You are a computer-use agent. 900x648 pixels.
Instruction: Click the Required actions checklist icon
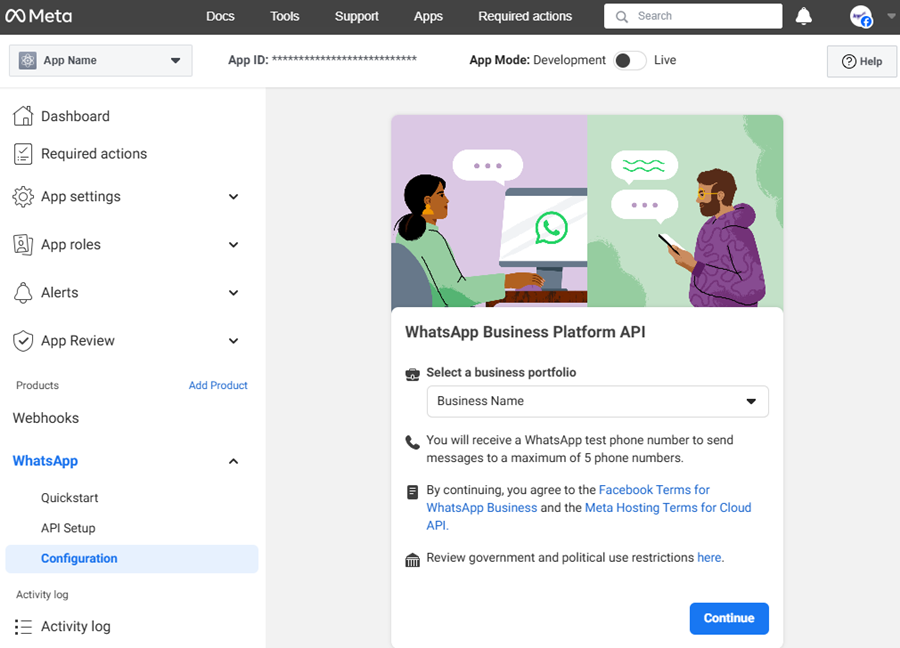coord(23,154)
